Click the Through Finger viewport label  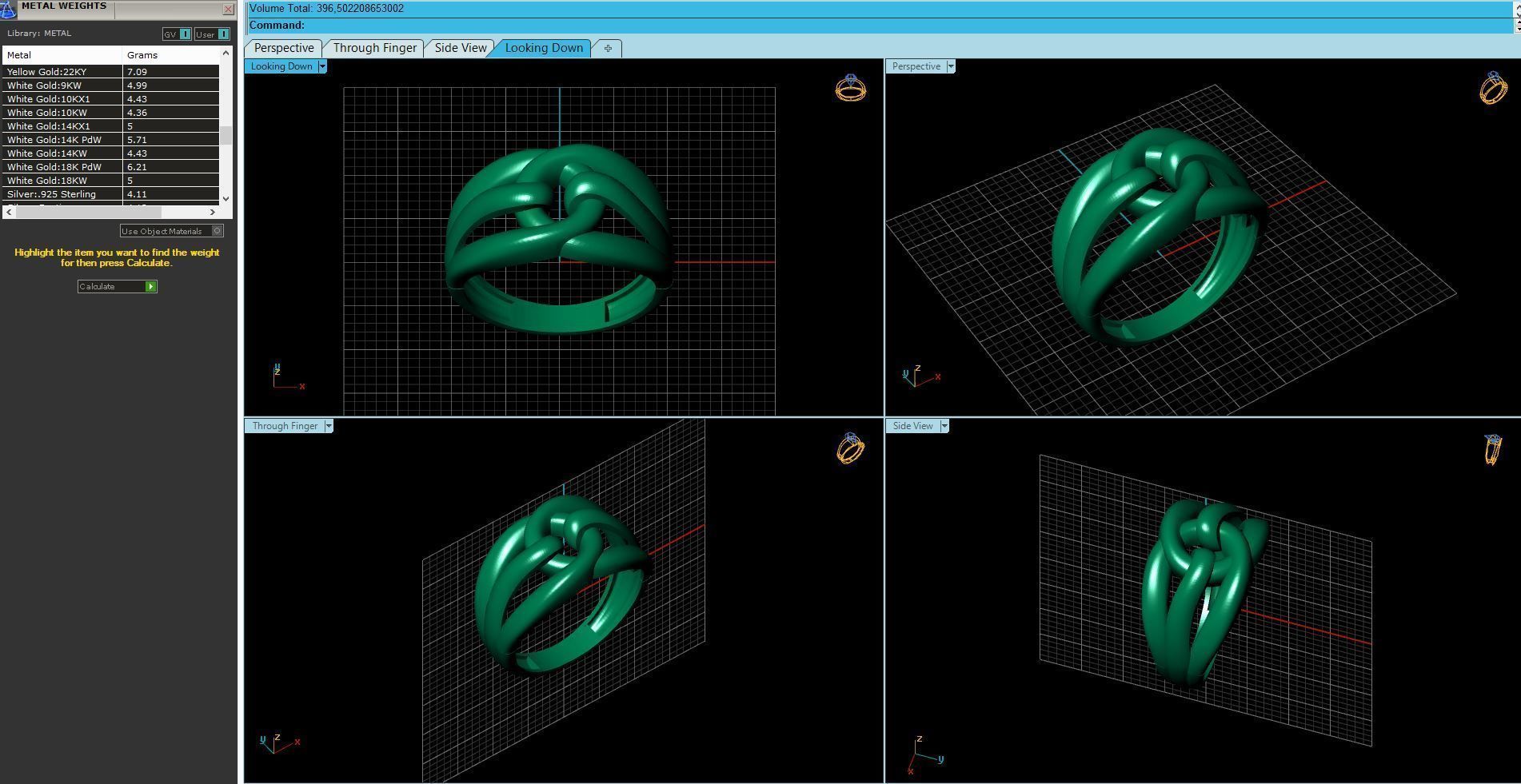(285, 426)
